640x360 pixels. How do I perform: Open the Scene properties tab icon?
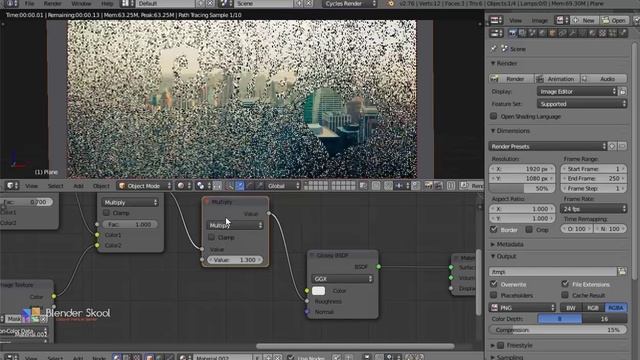click(533, 33)
